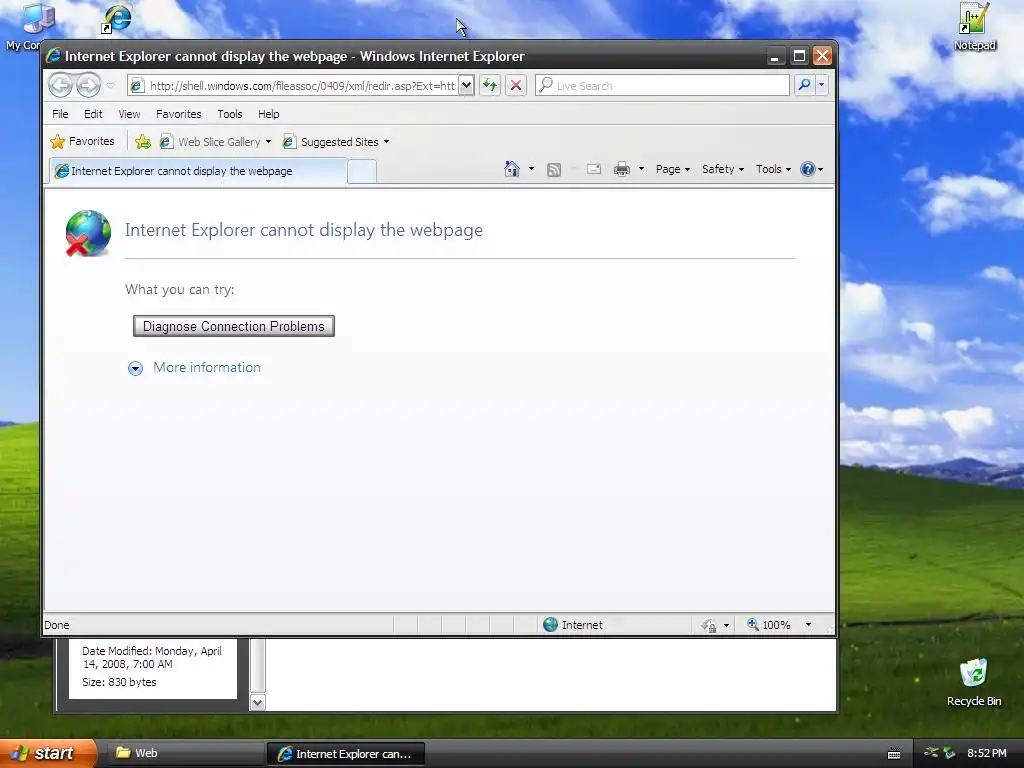
Task: Click the Live Search input box
Action: pyautogui.click(x=662, y=86)
